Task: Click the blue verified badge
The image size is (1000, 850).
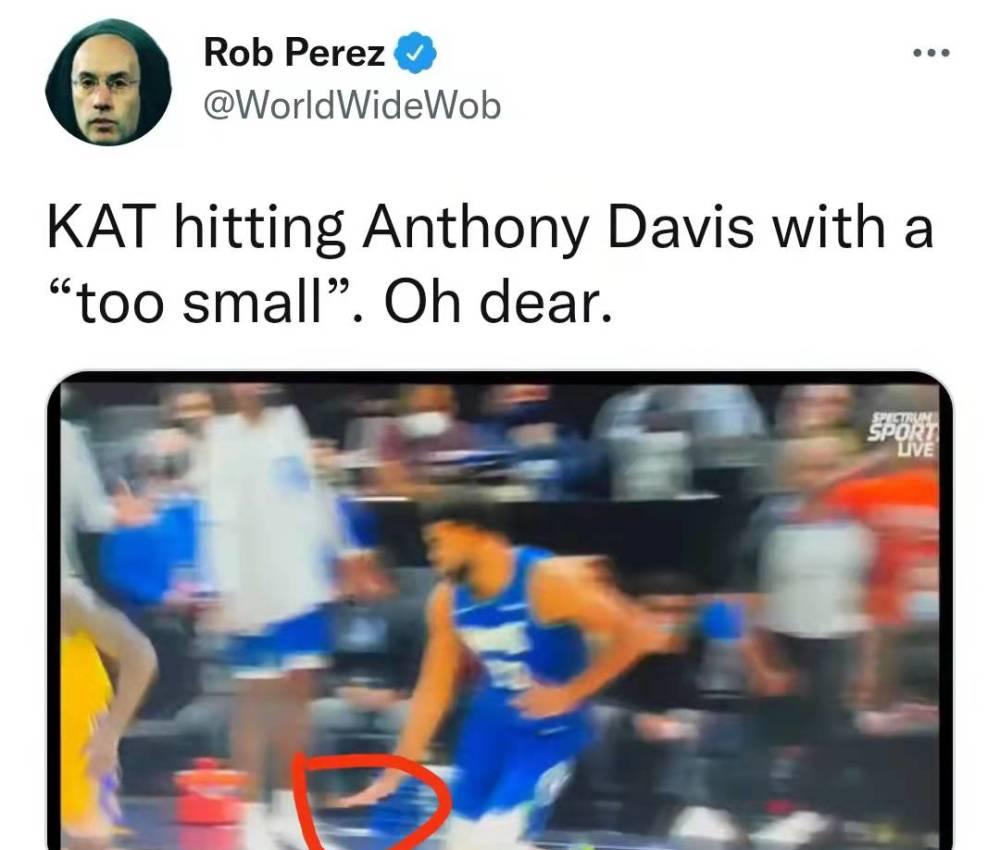Action: tap(416, 53)
